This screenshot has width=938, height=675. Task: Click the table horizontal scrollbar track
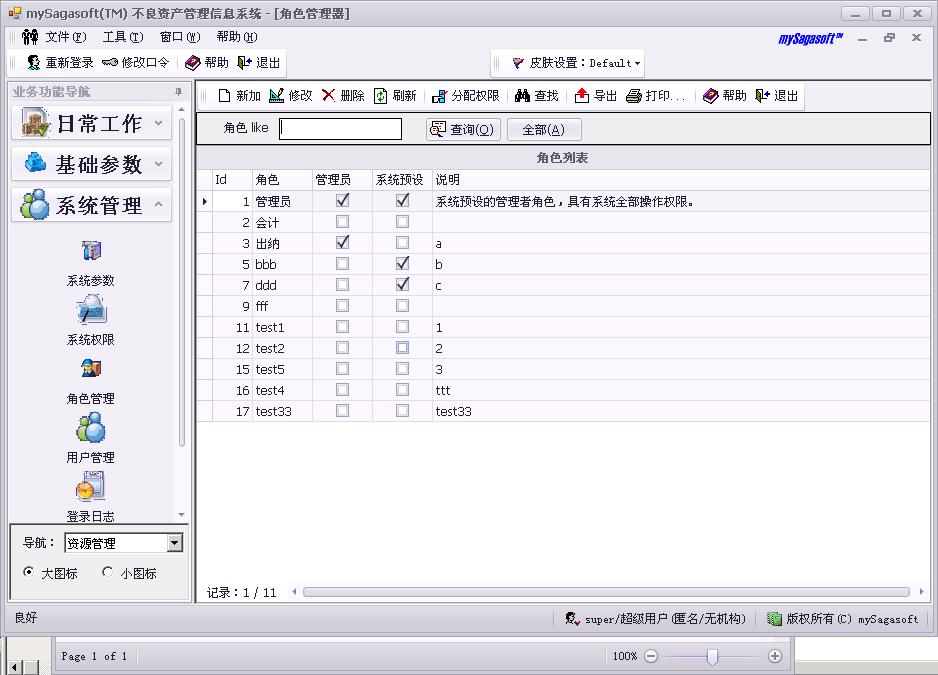pyautogui.click(x=606, y=592)
